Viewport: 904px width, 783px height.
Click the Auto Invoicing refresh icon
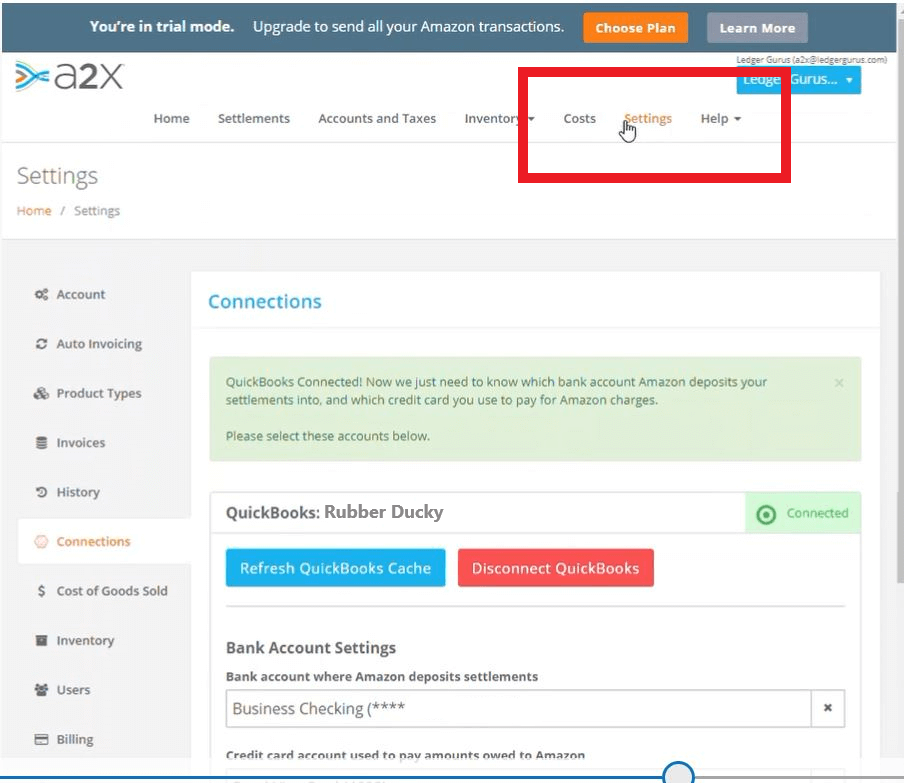[42, 344]
